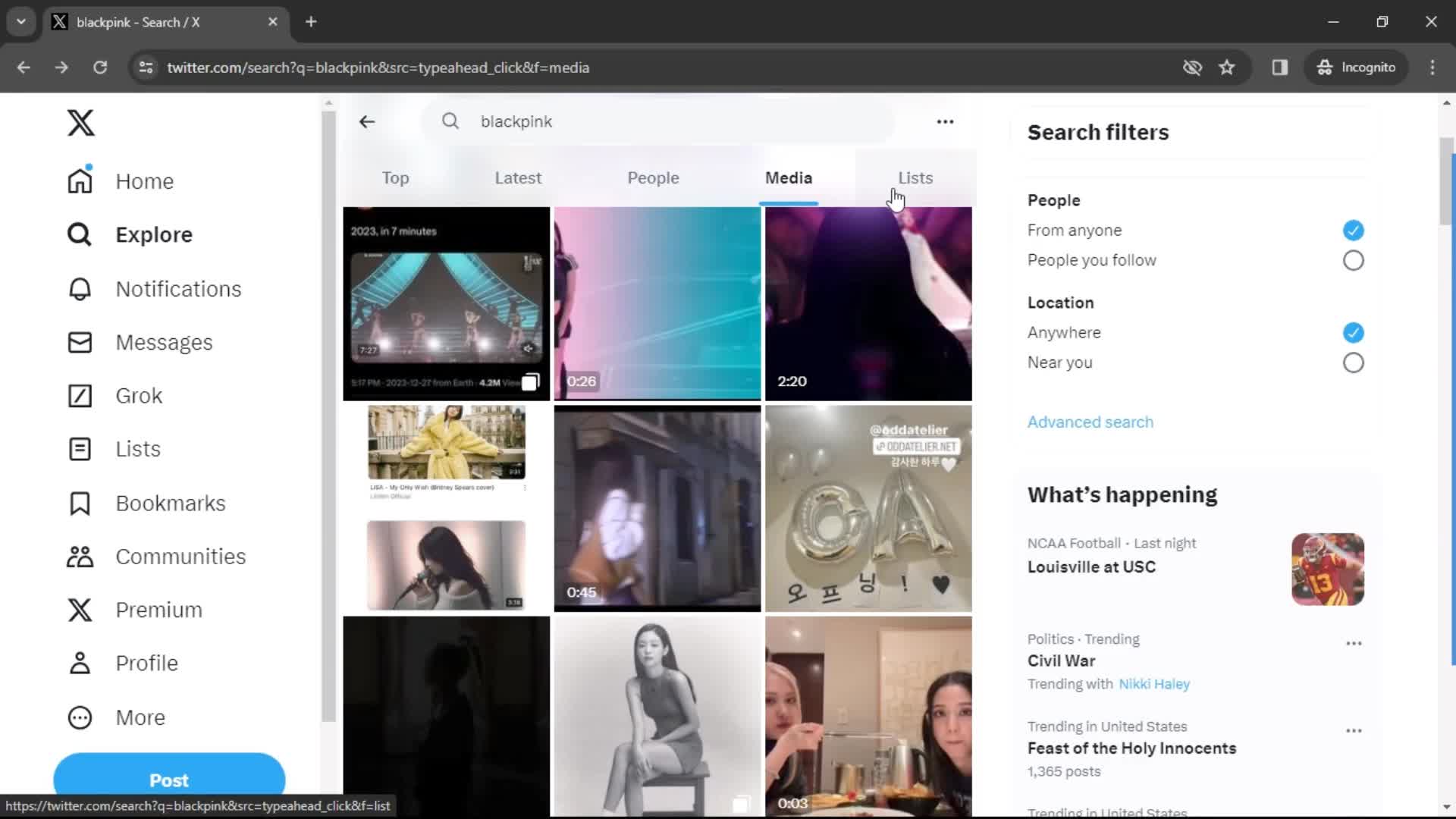This screenshot has width=1456, height=819.
Task: Open black-and-white seated woman photo
Action: click(657, 717)
